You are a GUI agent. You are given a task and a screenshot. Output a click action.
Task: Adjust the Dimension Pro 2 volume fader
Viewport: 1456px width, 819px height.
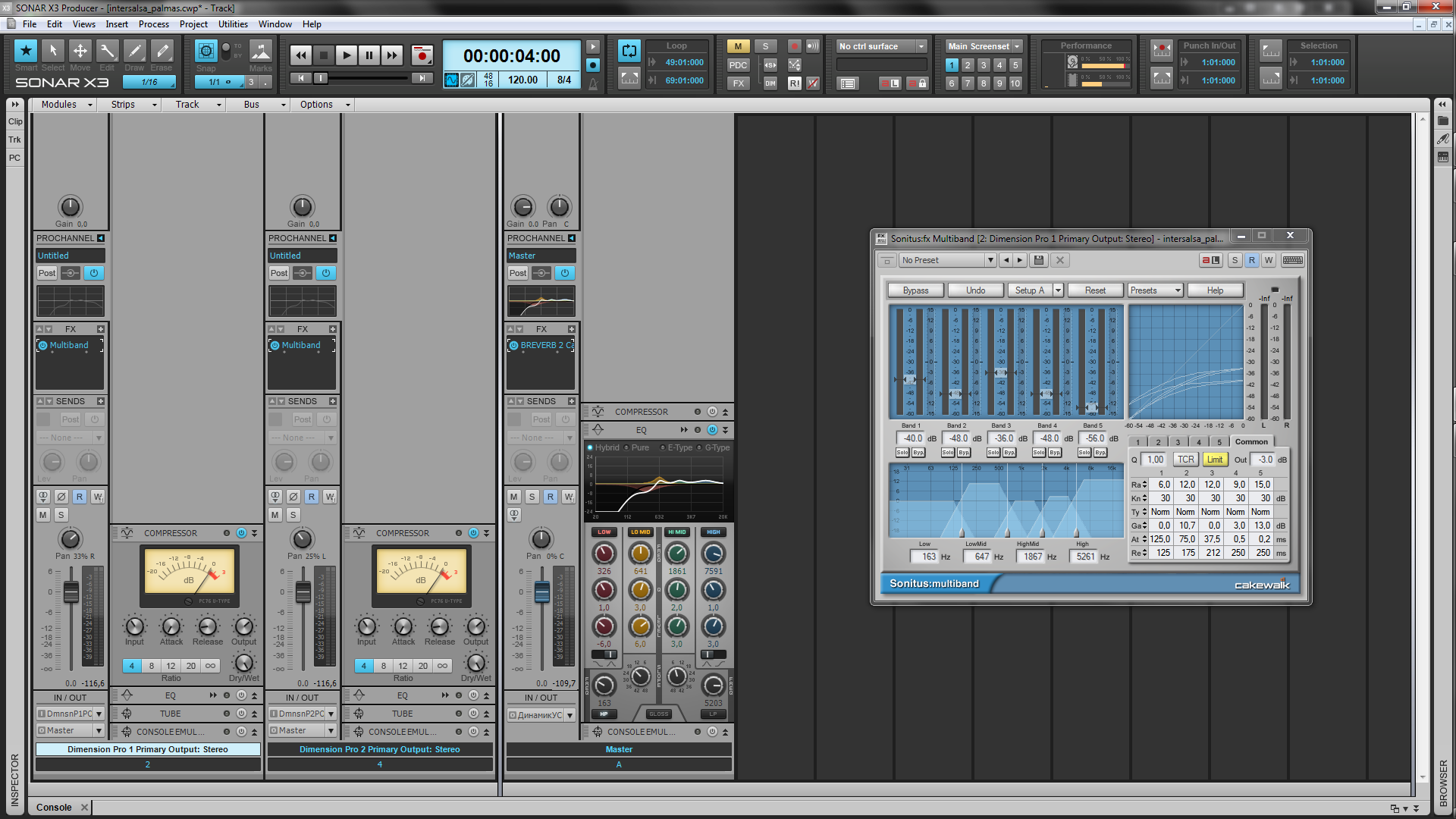[x=303, y=592]
